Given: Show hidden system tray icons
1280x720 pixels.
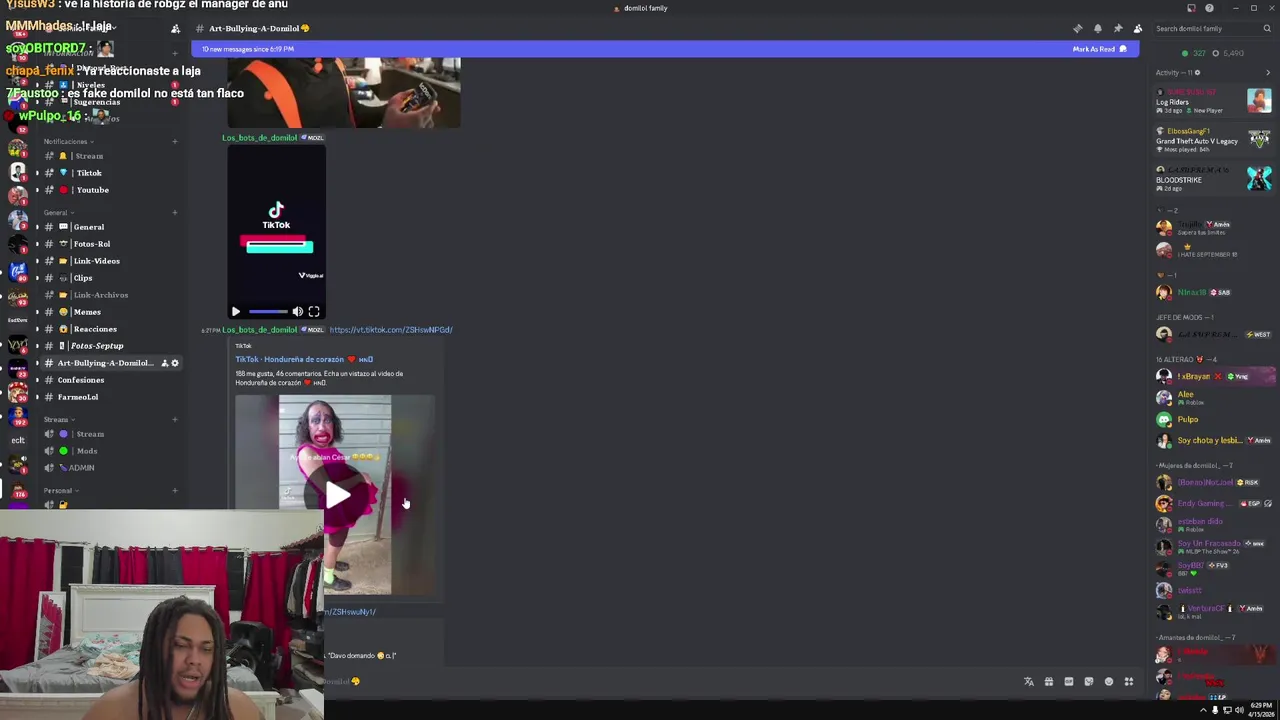Looking at the screenshot, I should 1203,710.
